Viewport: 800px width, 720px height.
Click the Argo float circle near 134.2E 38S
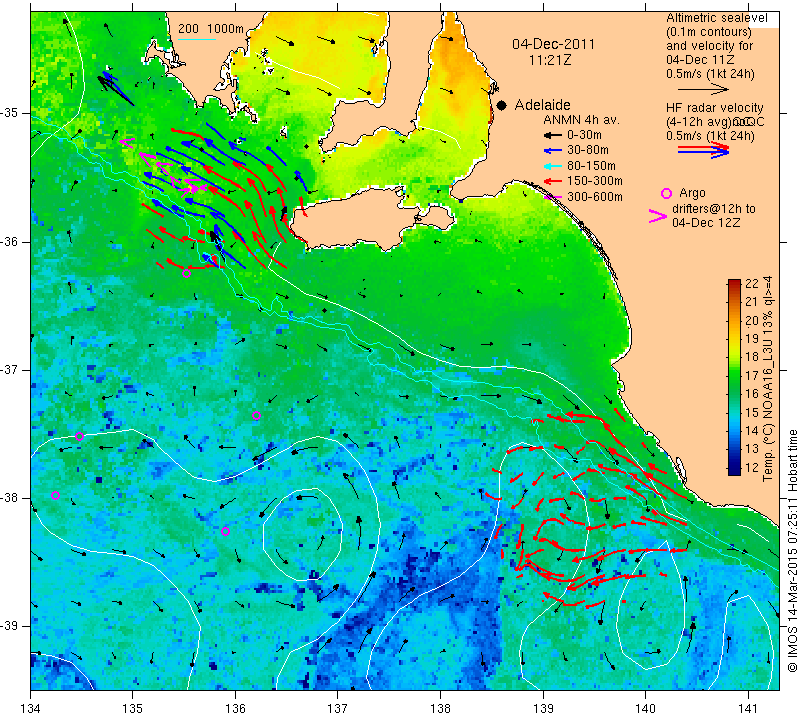[x=56, y=495]
